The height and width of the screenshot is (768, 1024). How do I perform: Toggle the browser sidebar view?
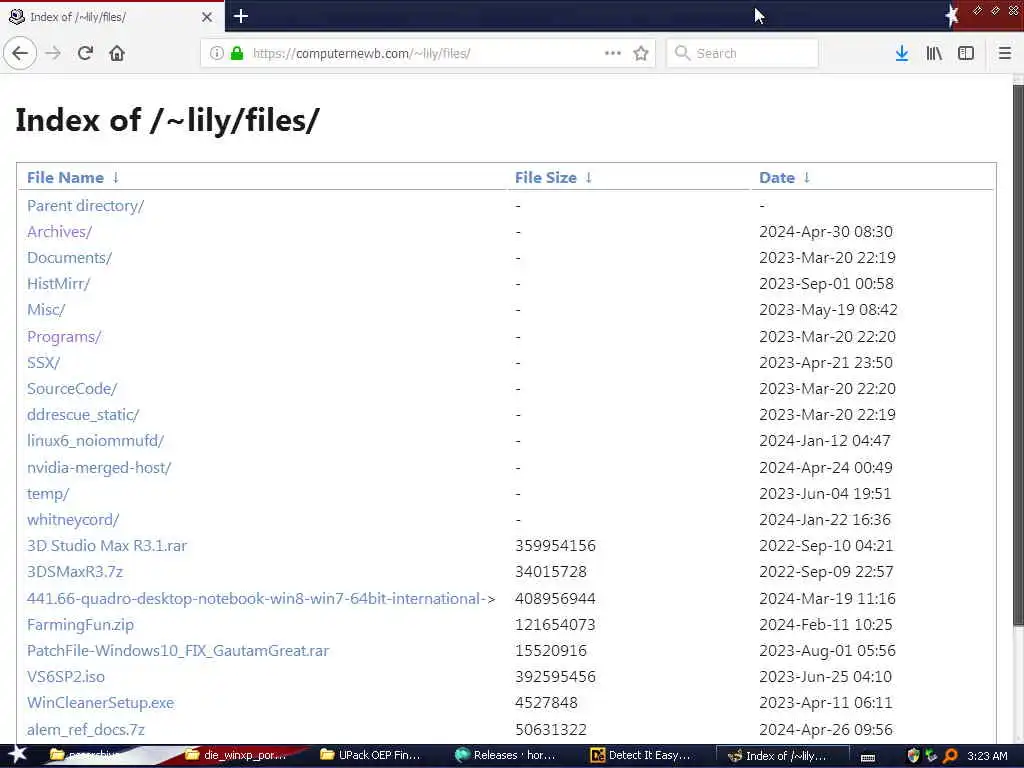click(x=966, y=53)
